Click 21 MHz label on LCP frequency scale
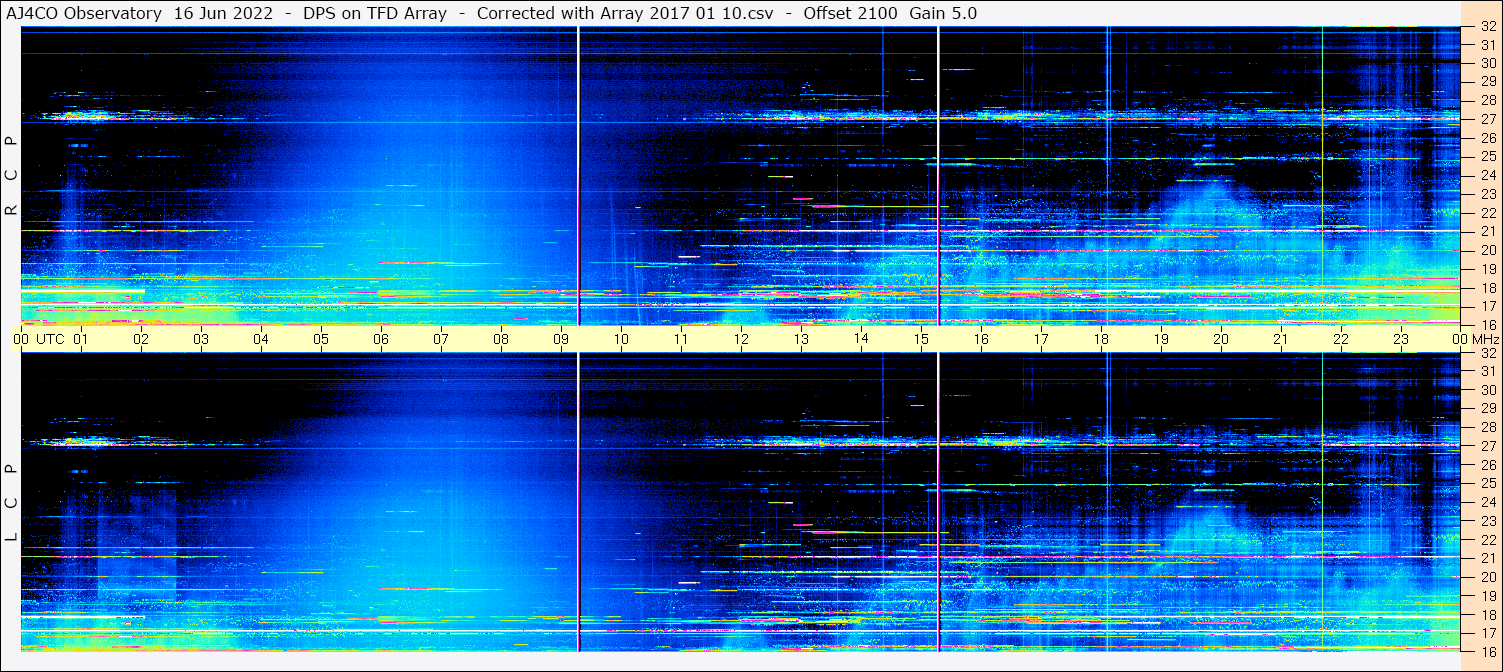 1487,558
